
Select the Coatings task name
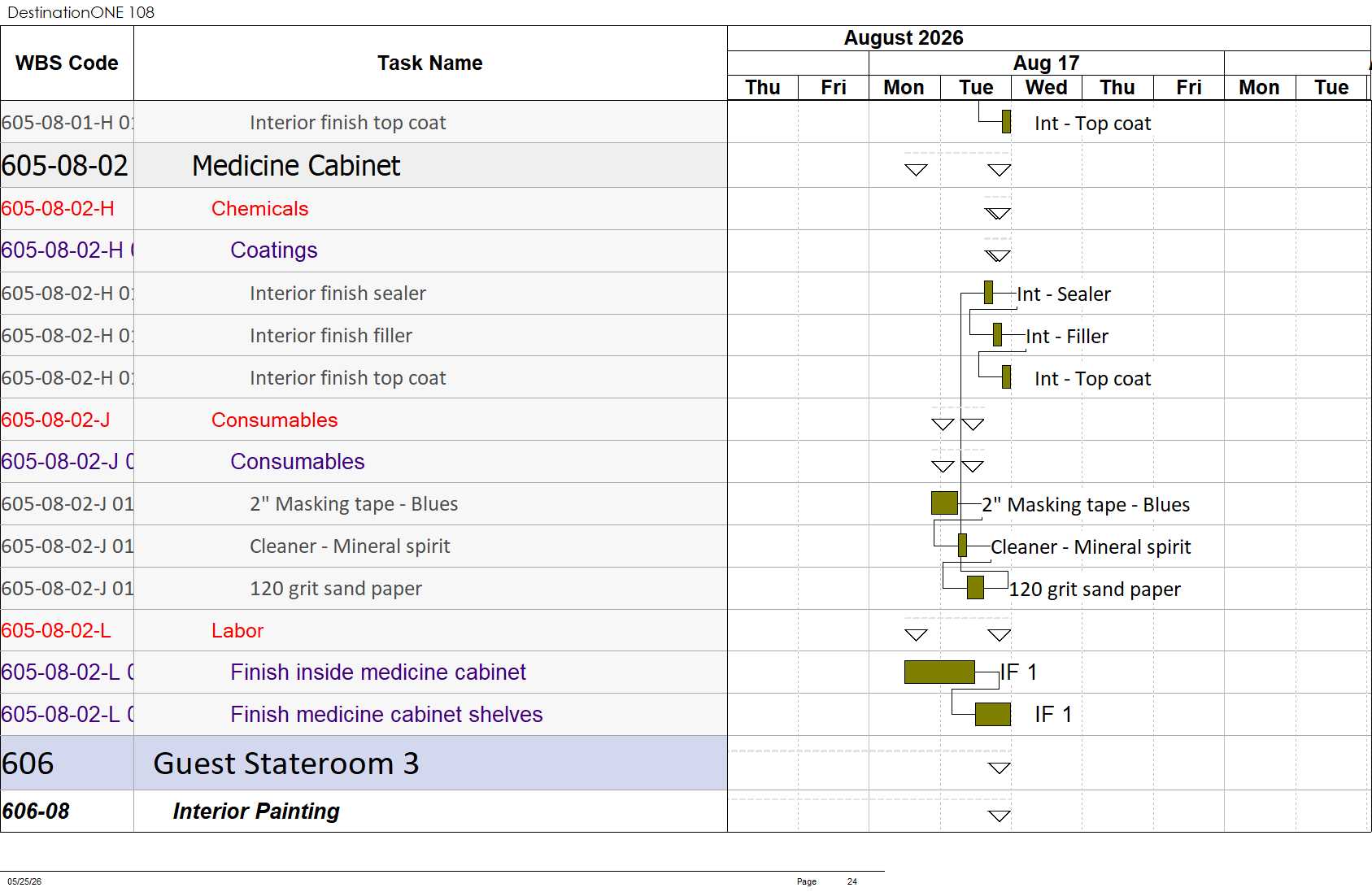[273, 250]
